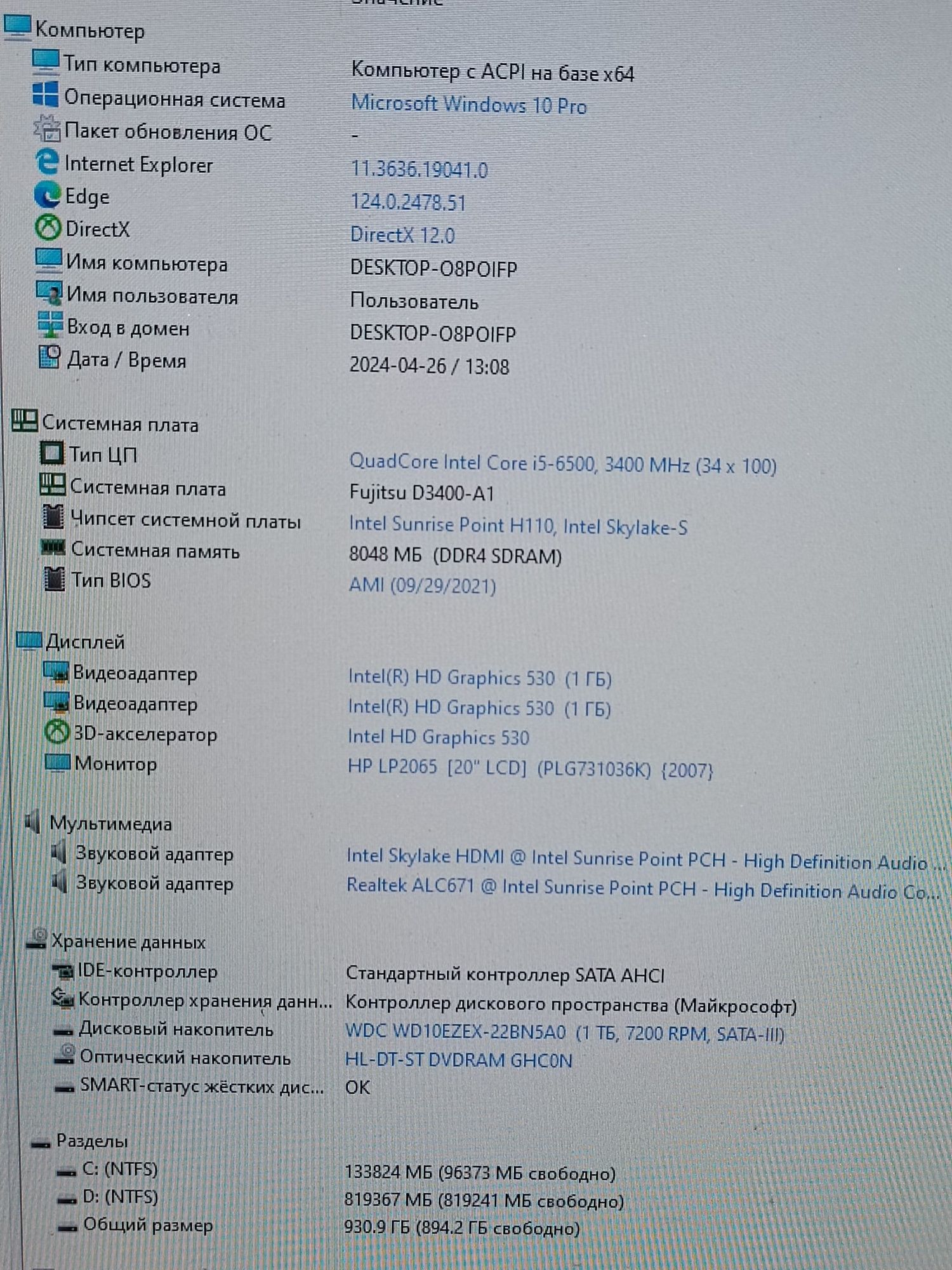Click the Internet Explorer icon
The image size is (952, 1270).
click(x=48, y=161)
